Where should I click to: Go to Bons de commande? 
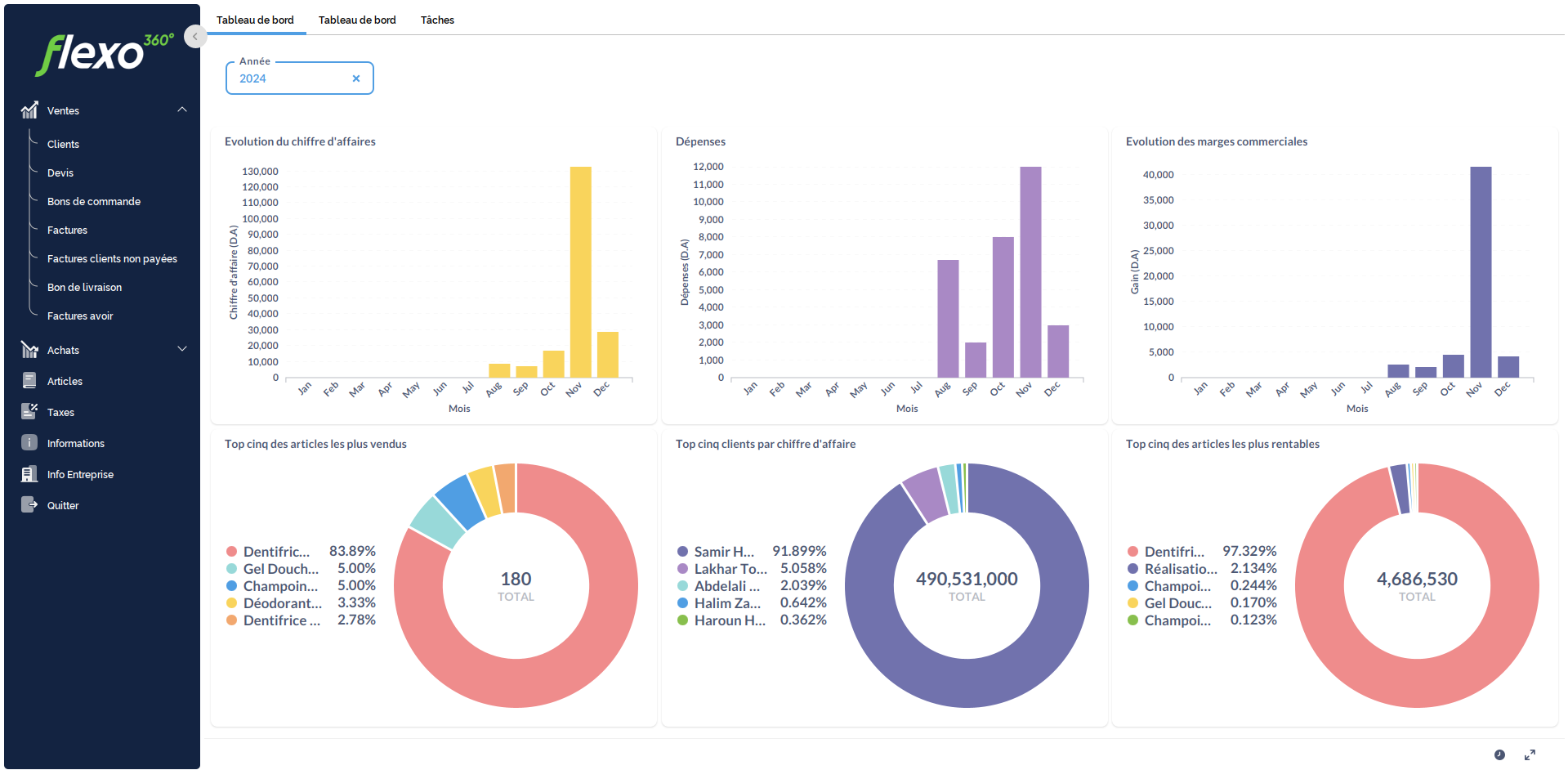click(x=94, y=201)
